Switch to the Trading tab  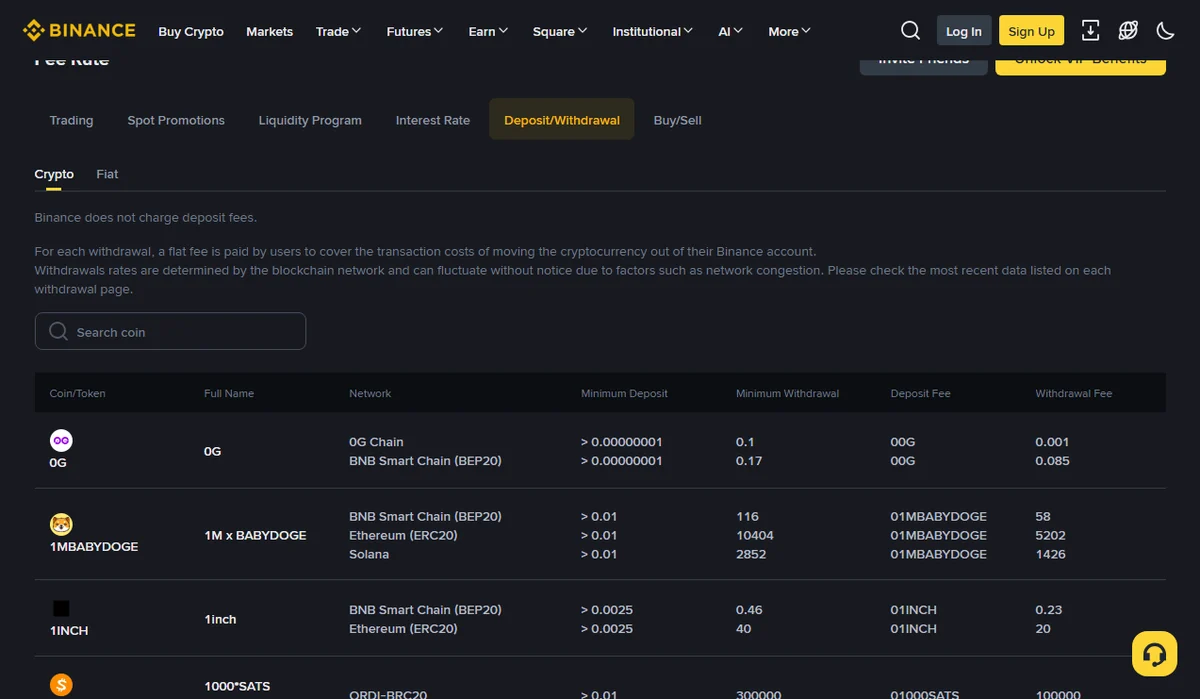[x=71, y=120]
